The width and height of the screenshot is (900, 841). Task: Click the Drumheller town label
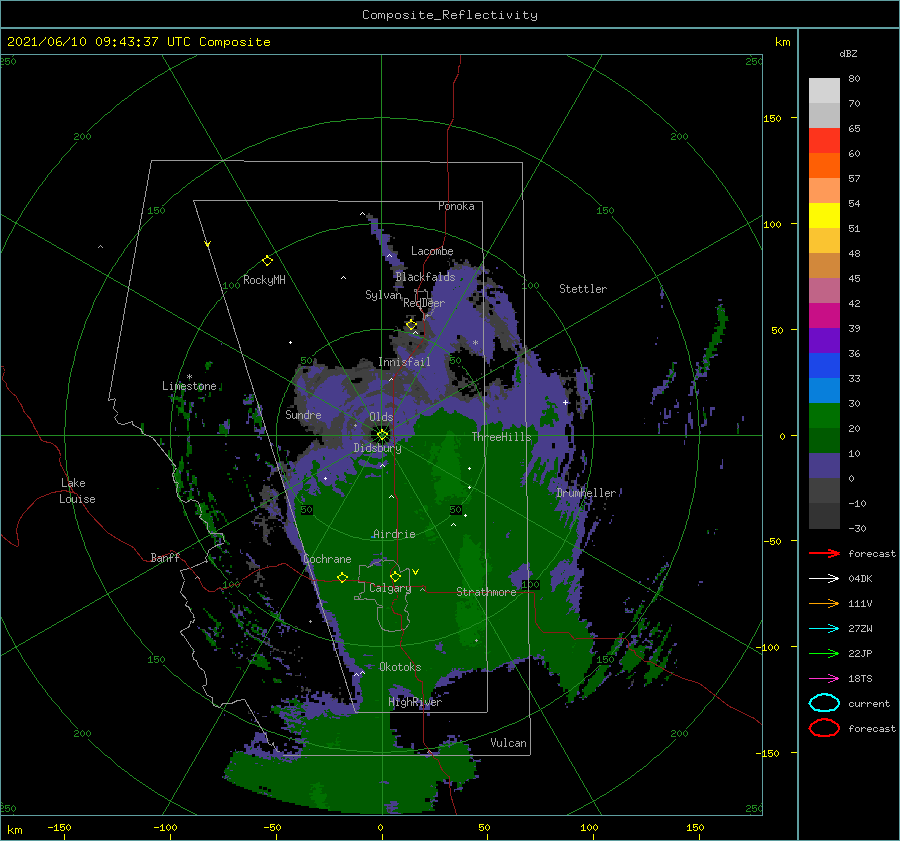pos(585,493)
